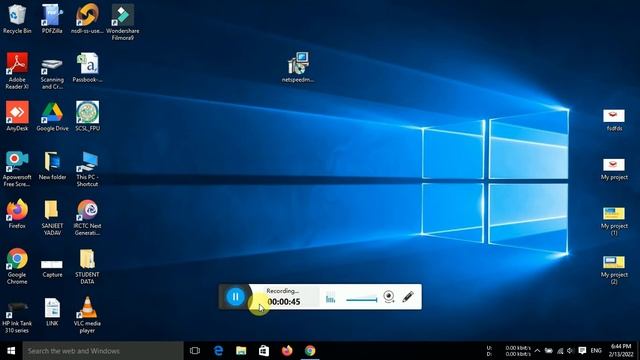
Task: Select Apowersoft Free Screen Recorder icon
Action: [17, 169]
